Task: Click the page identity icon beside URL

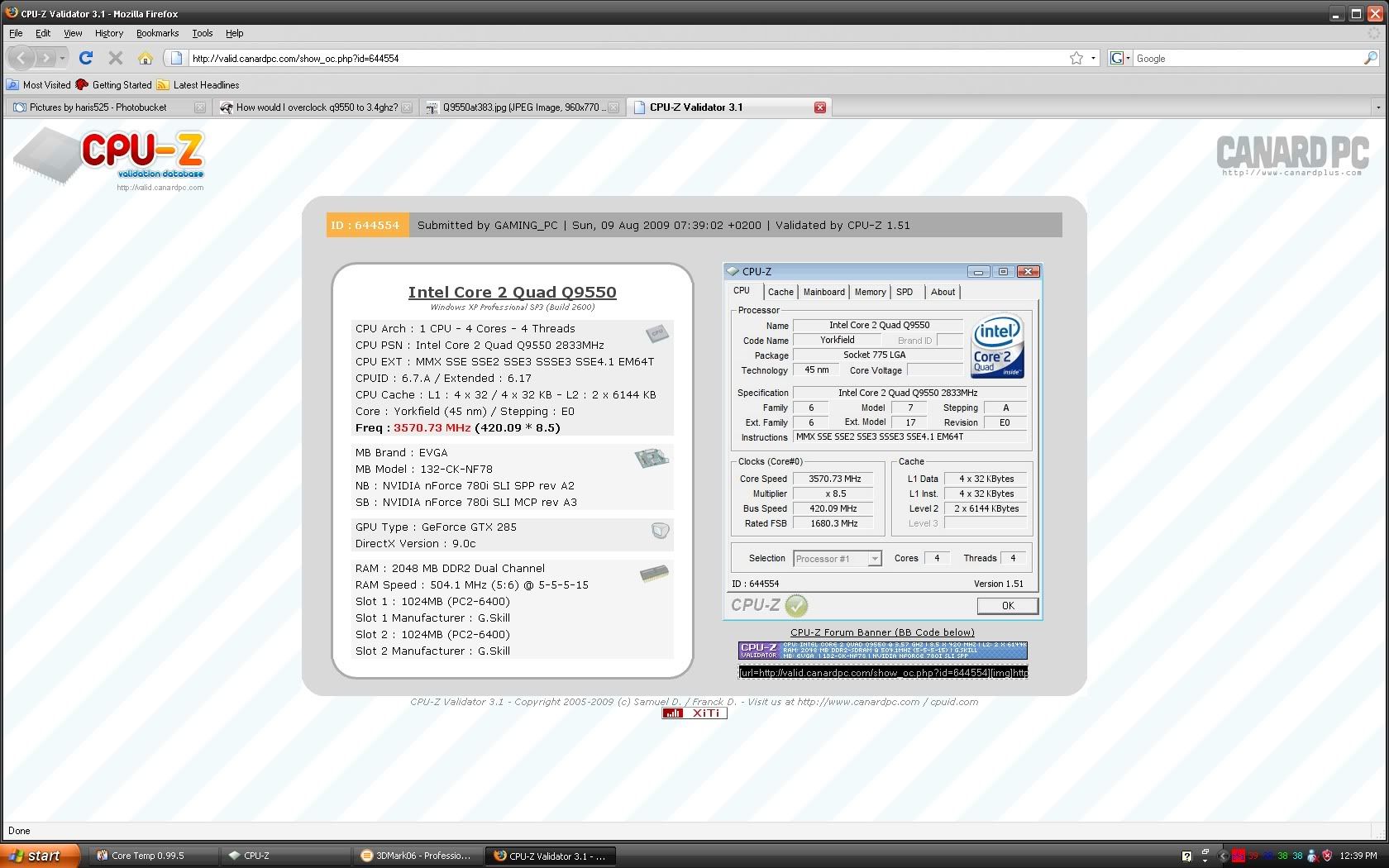Action: (x=175, y=58)
